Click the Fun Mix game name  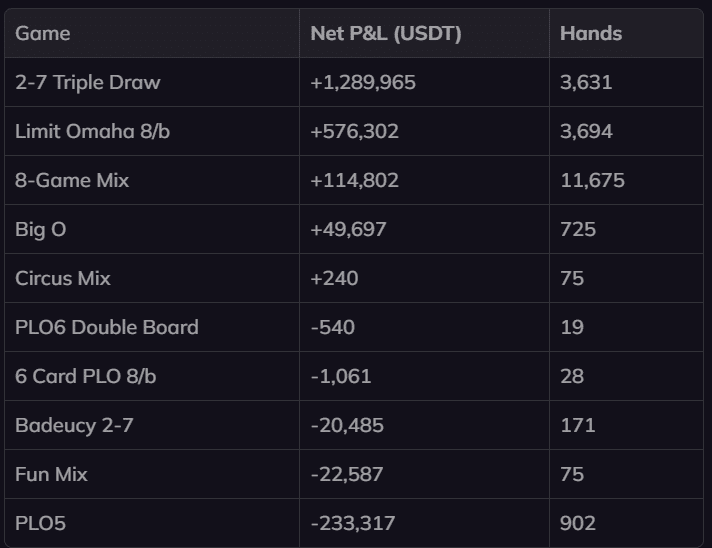tap(51, 474)
